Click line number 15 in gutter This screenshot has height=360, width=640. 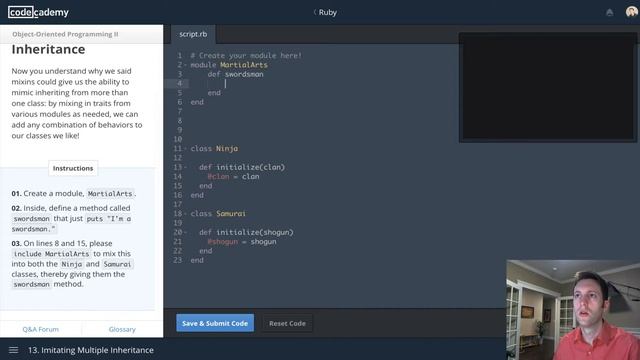point(178,186)
